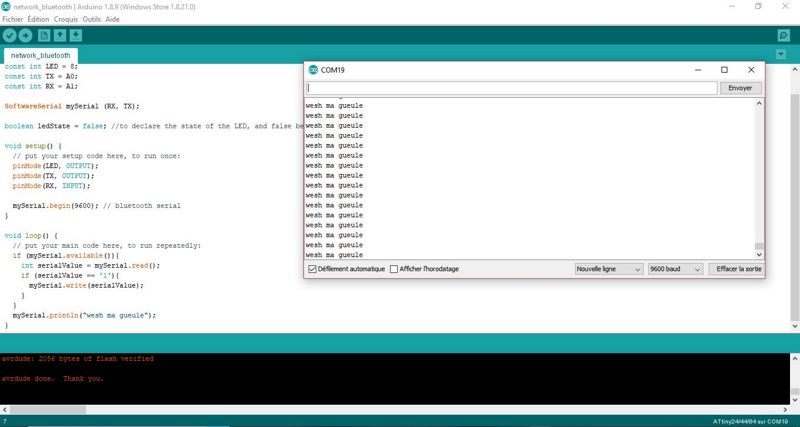Image resolution: width=800 pixels, height=427 pixels.
Task: Click console scrollbar down arrow
Action: click(795, 400)
